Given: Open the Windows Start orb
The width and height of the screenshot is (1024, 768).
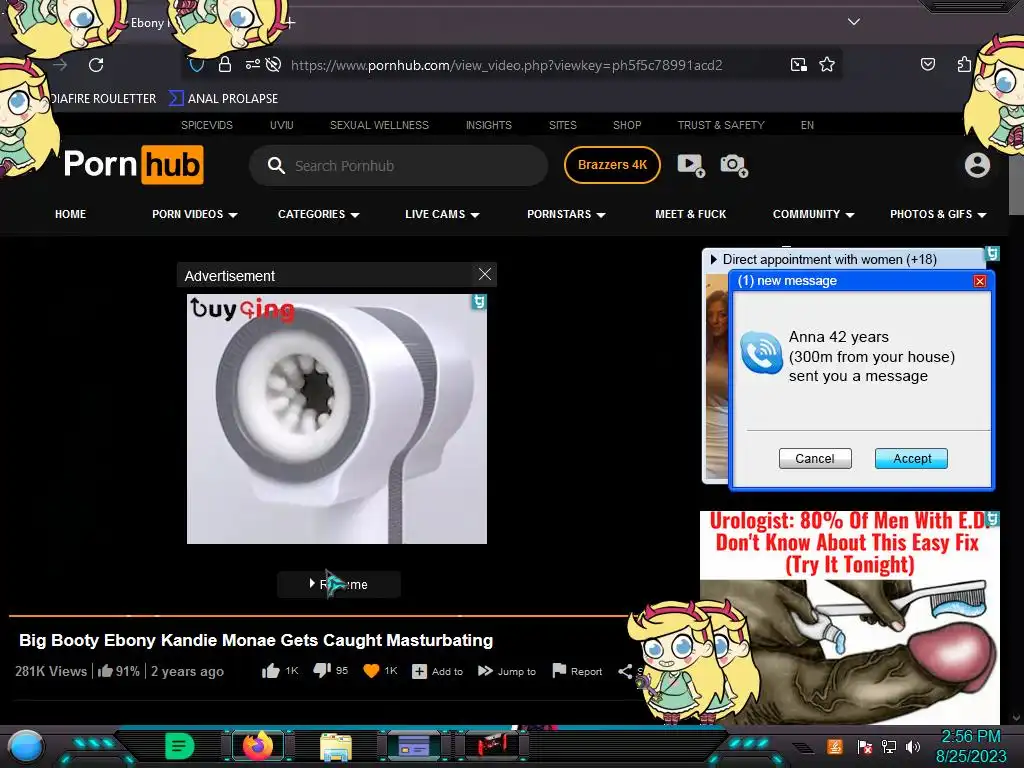Looking at the screenshot, I should 25,747.
